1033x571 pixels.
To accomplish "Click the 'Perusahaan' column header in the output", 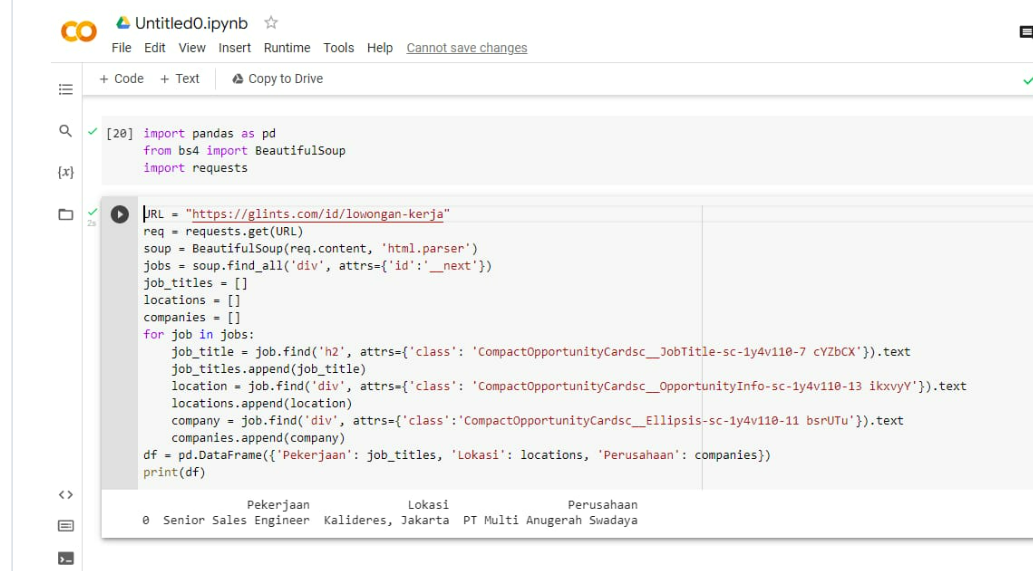I will 603,505.
